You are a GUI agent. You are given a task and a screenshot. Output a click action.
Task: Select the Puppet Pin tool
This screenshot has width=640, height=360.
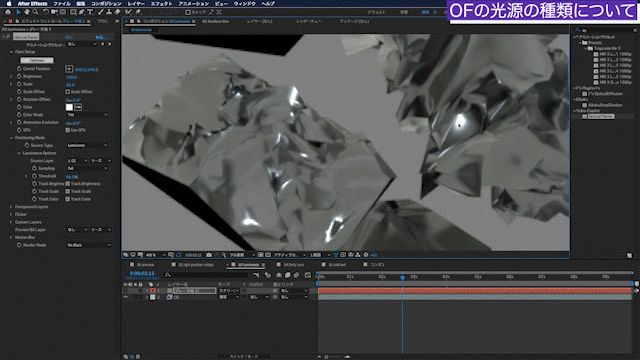click(138, 12)
